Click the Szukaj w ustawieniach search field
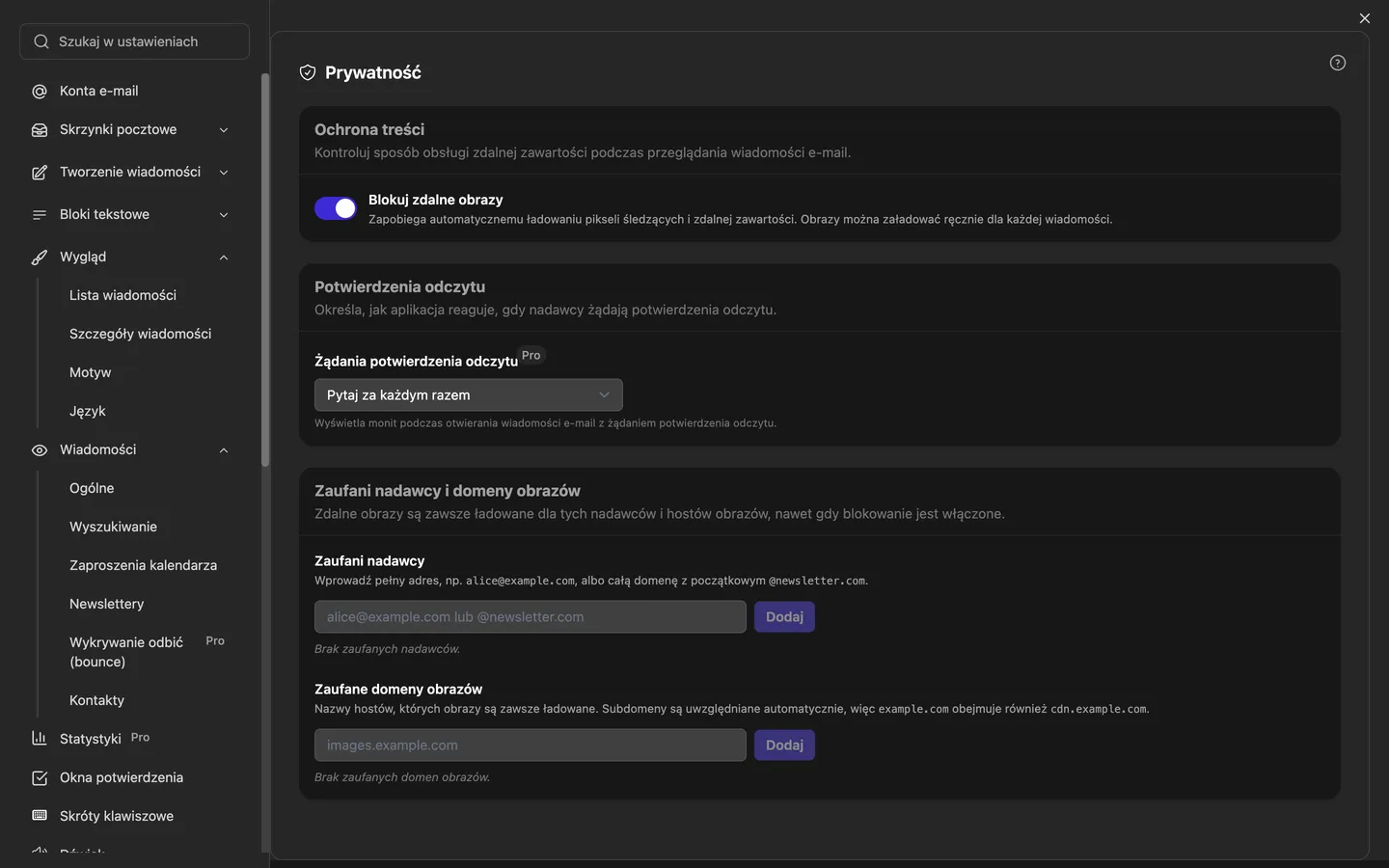 click(x=134, y=41)
